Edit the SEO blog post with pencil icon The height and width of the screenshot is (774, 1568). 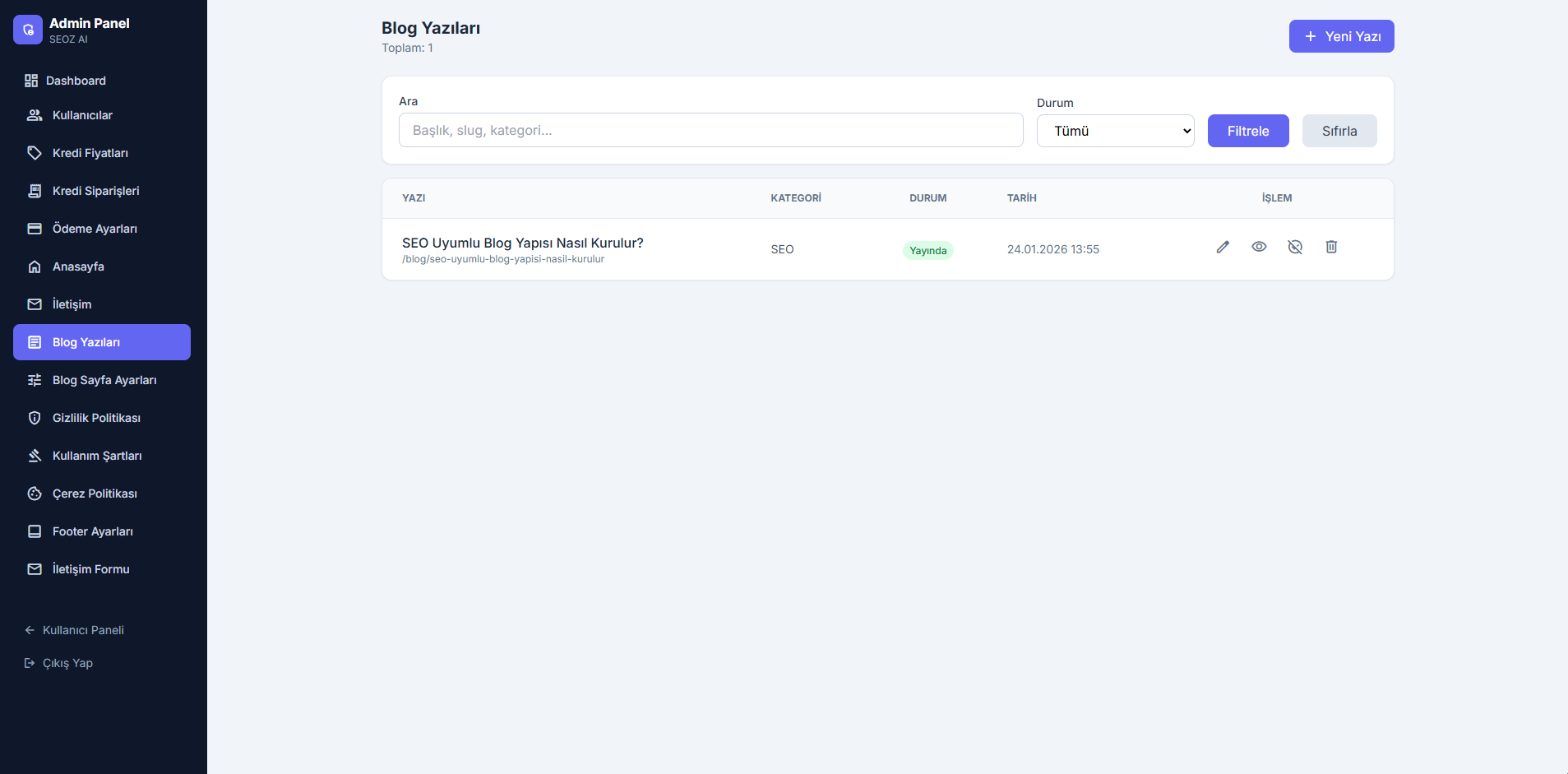pos(1223,247)
